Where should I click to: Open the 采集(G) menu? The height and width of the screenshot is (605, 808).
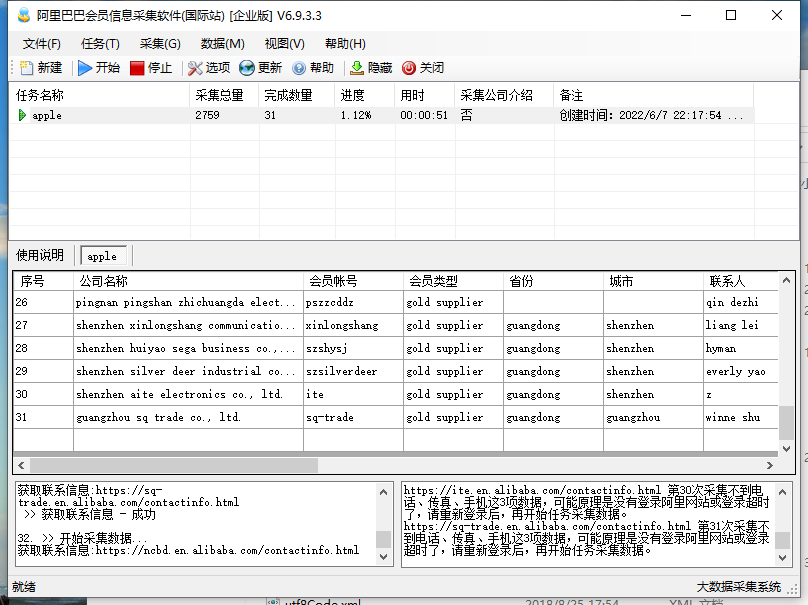click(160, 44)
